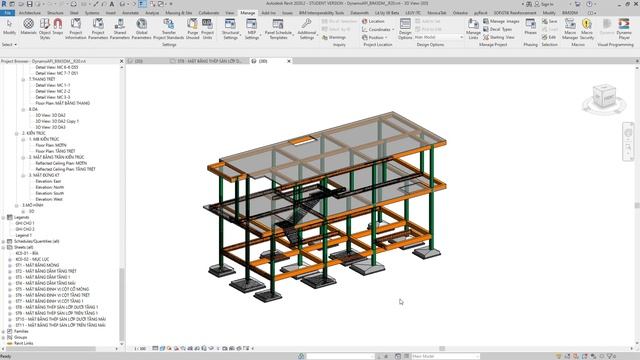
Task: Click Transfer Project Standards
Action: [x=169, y=29]
